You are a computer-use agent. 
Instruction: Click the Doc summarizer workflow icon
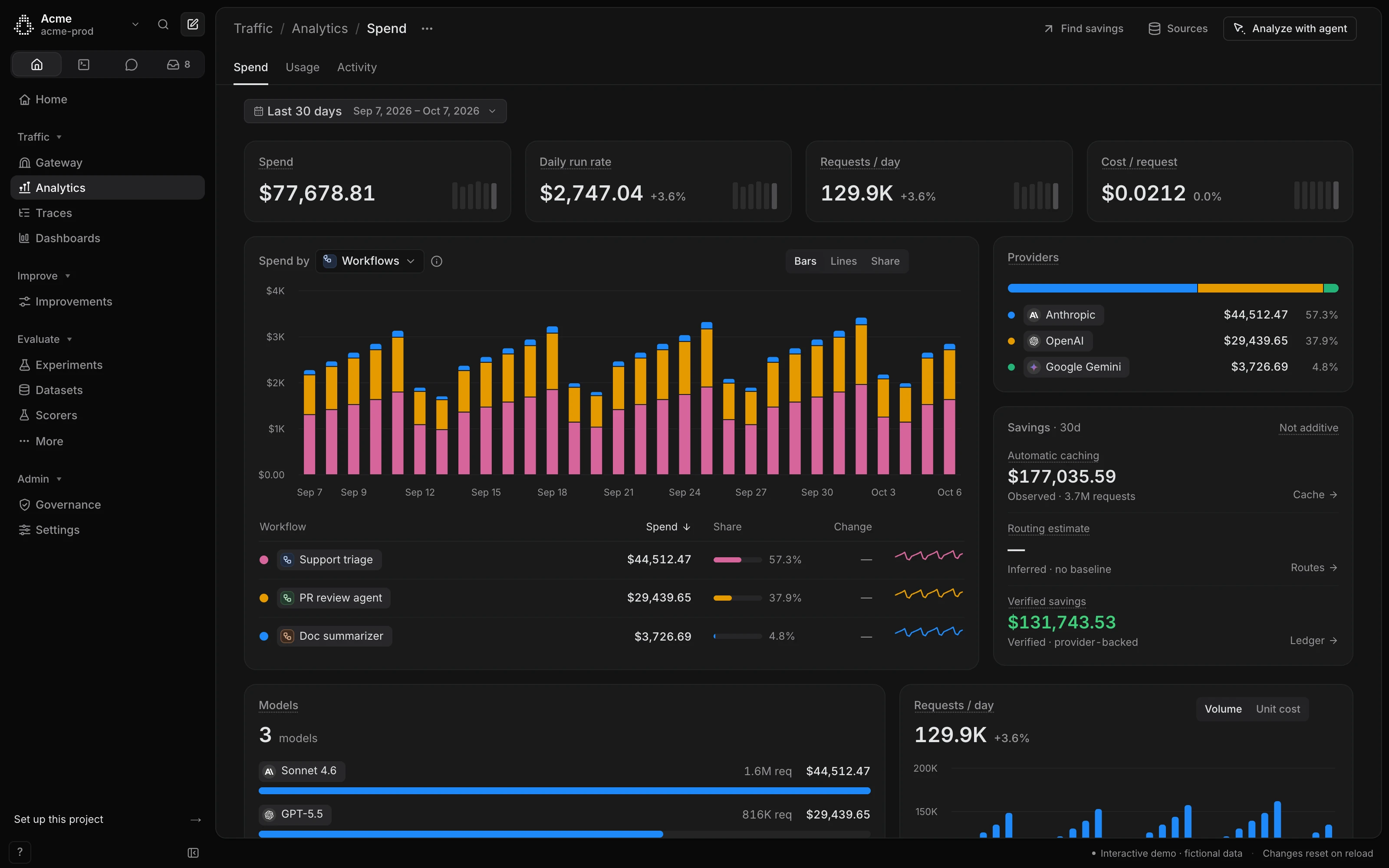pos(287,636)
